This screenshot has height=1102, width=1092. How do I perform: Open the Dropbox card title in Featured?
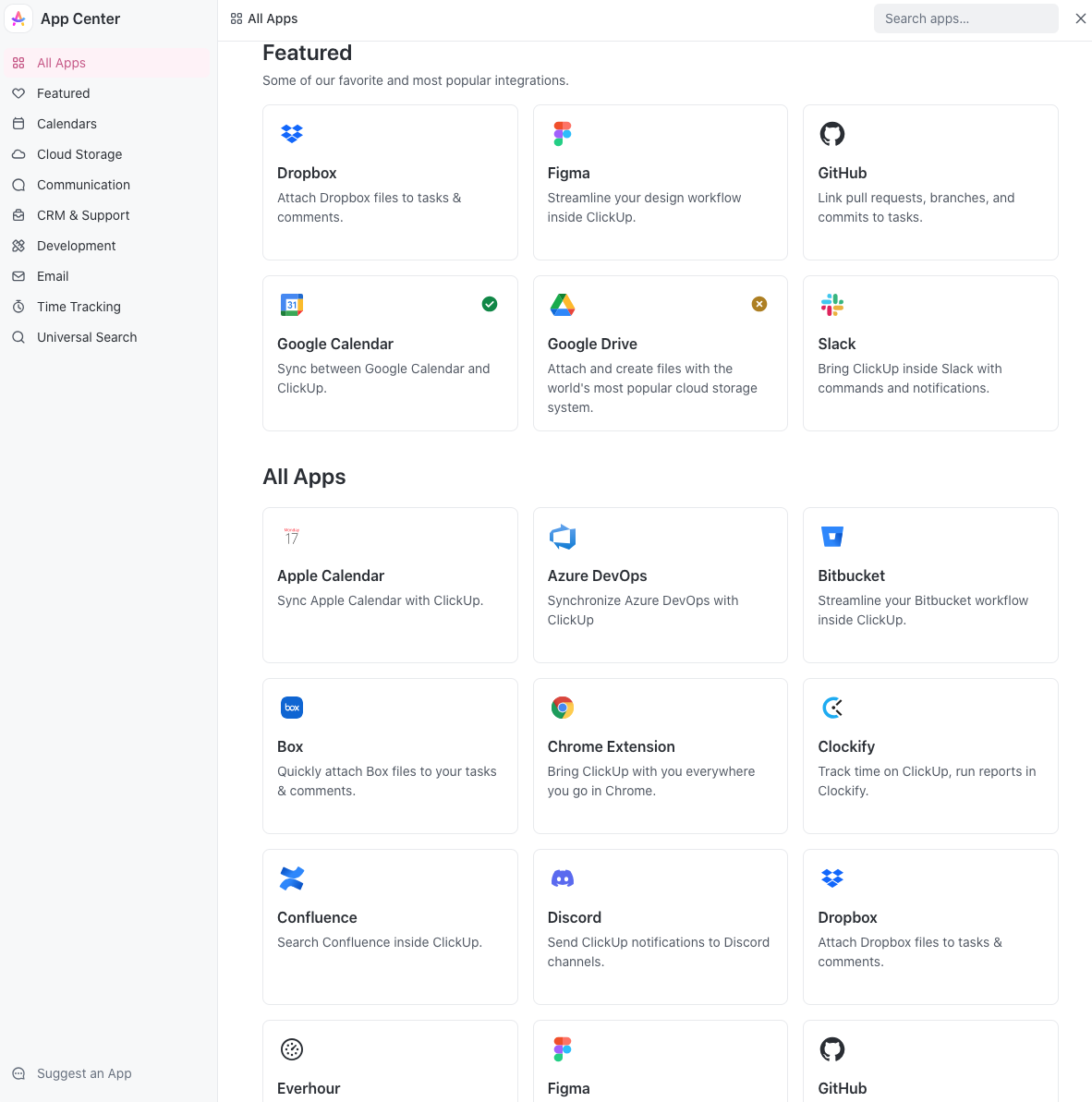tap(307, 173)
